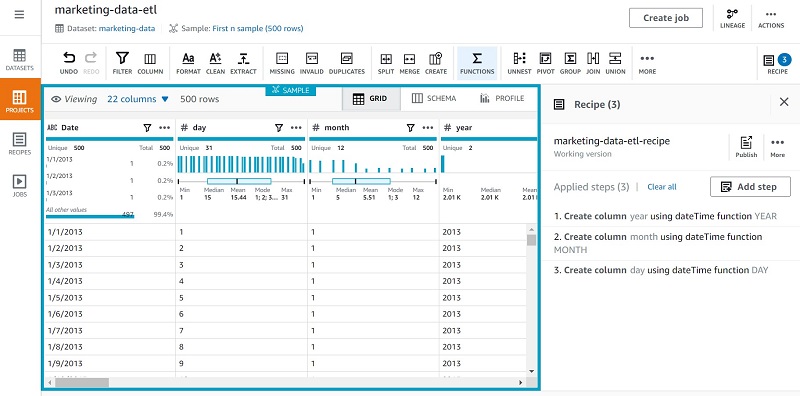Open the Split tool

(386, 63)
